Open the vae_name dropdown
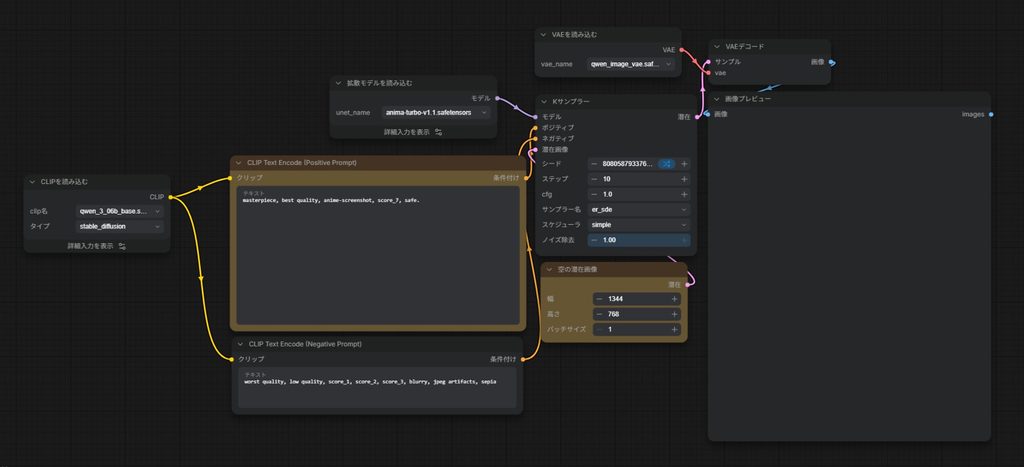 [631, 64]
